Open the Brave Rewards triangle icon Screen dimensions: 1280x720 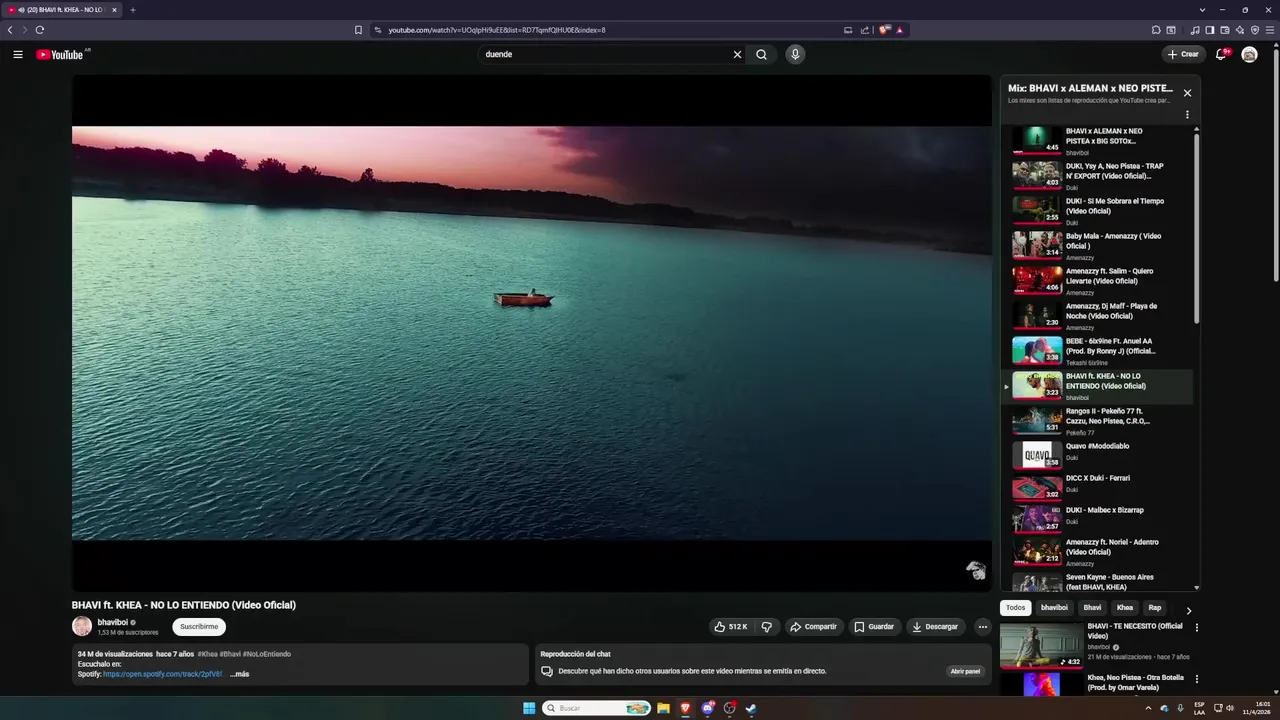pyautogui.click(x=899, y=30)
